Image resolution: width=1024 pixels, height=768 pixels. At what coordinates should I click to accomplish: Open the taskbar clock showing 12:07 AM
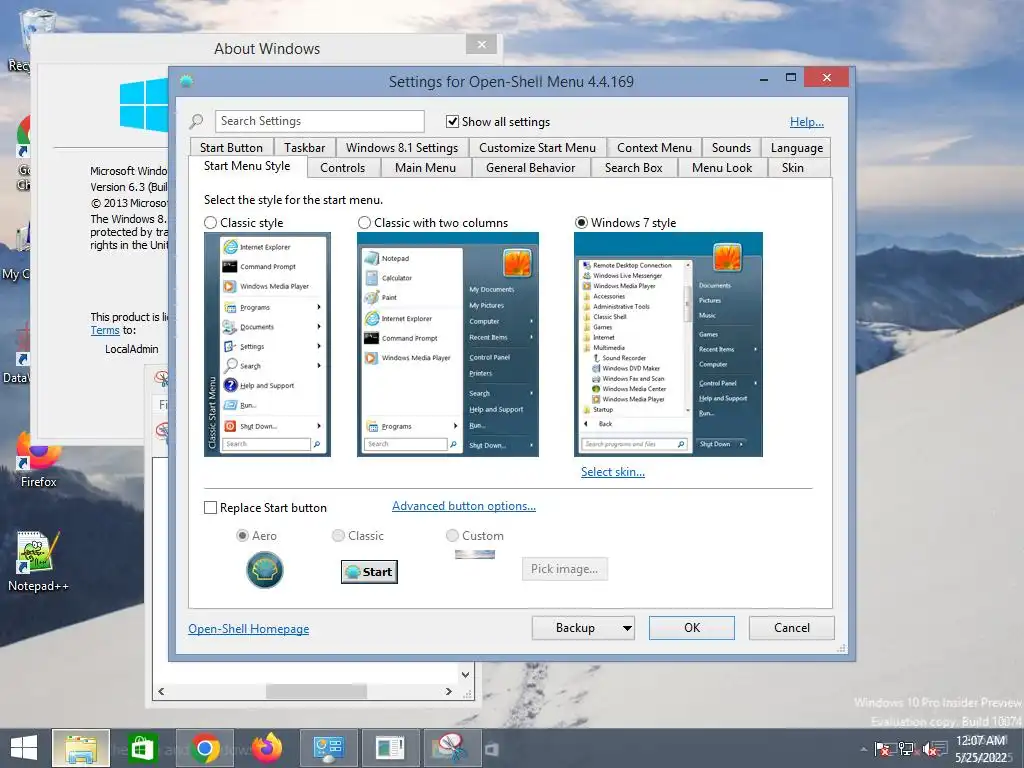click(981, 749)
